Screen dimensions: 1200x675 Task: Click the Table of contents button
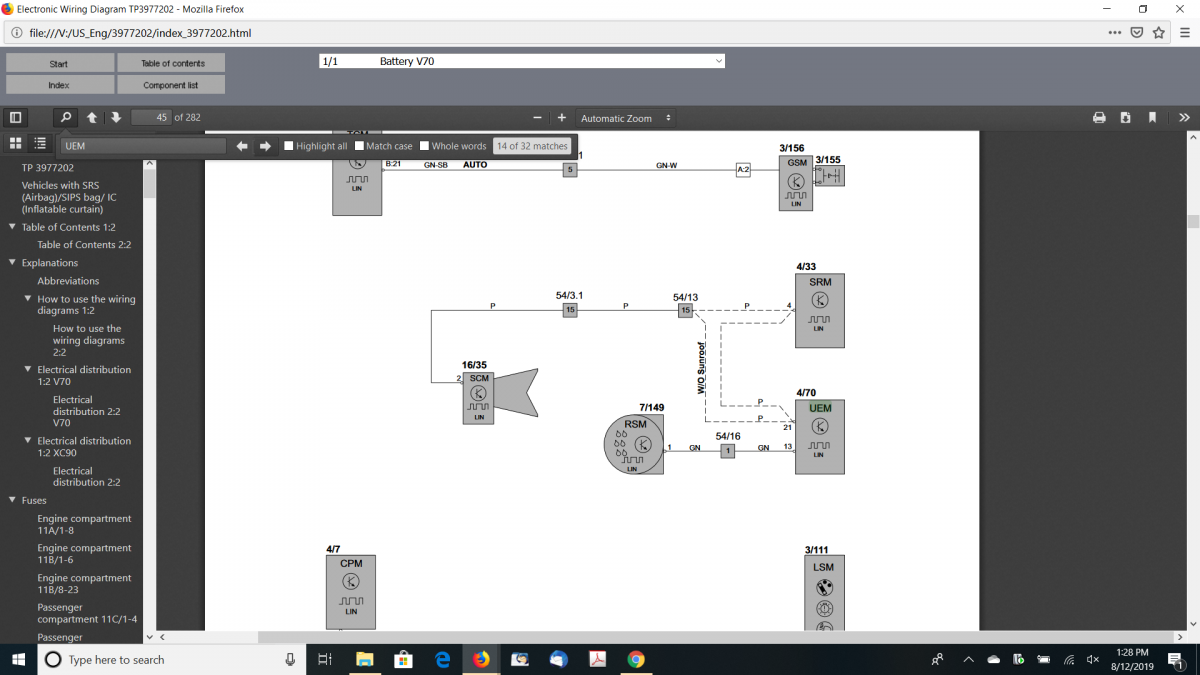tap(172, 63)
